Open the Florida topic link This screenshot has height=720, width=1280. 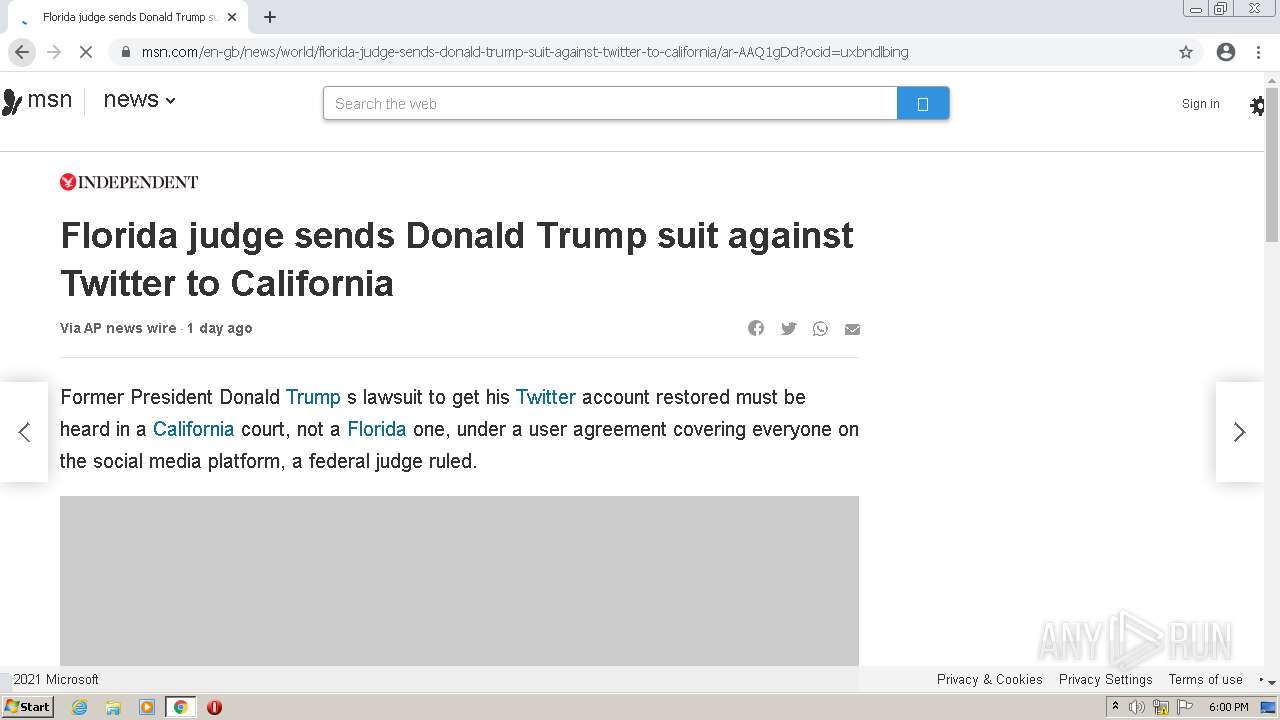pyautogui.click(x=377, y=429)
